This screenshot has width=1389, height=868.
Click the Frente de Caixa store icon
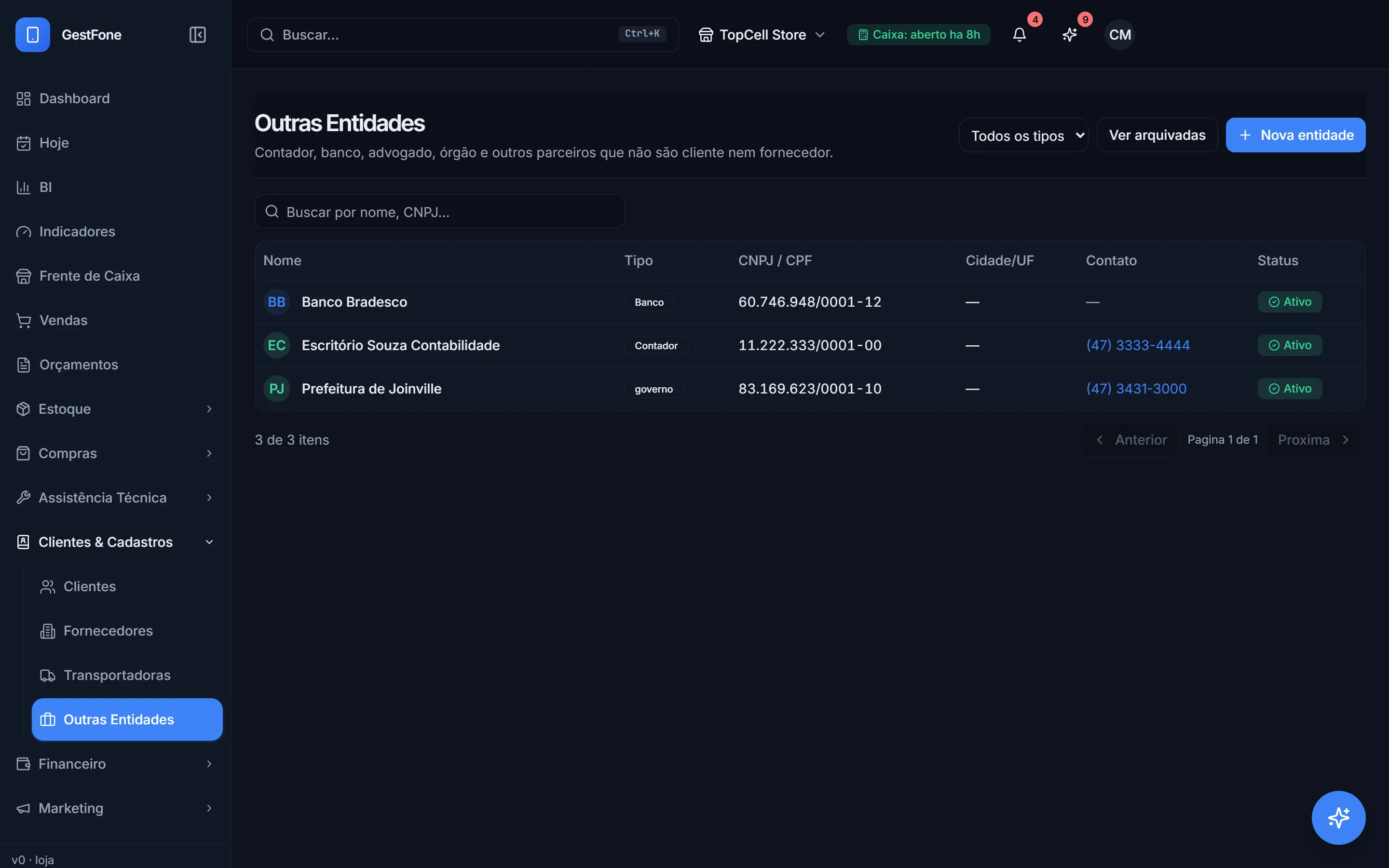pos(24,276)
